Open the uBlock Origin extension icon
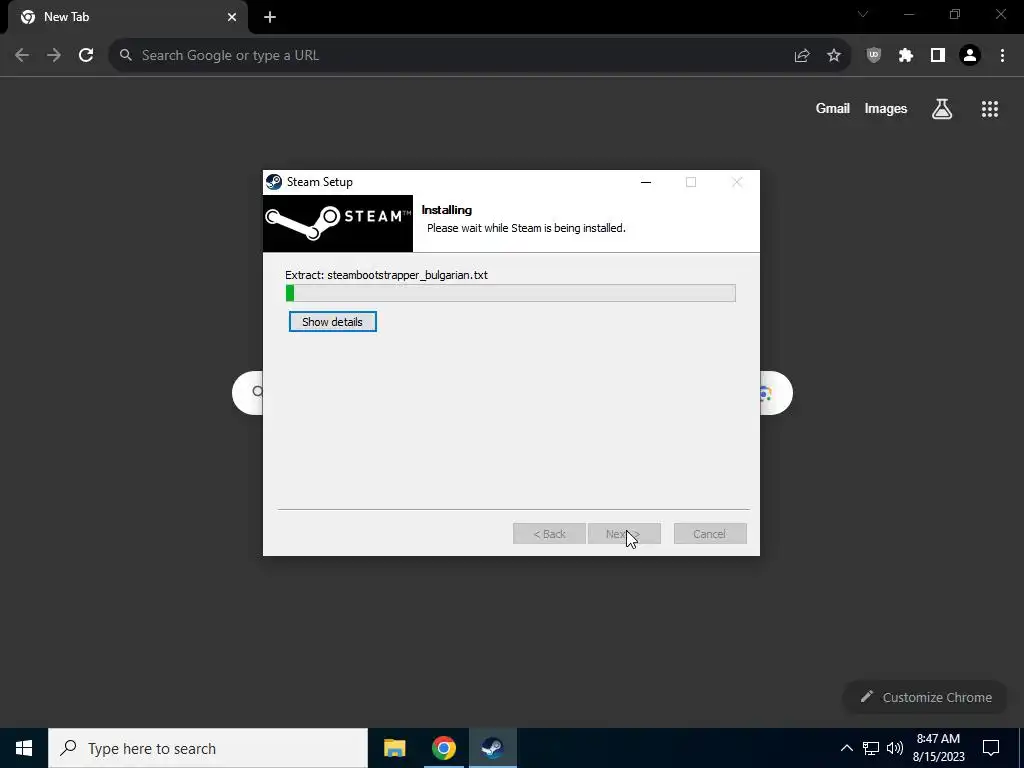 point(874,56)
